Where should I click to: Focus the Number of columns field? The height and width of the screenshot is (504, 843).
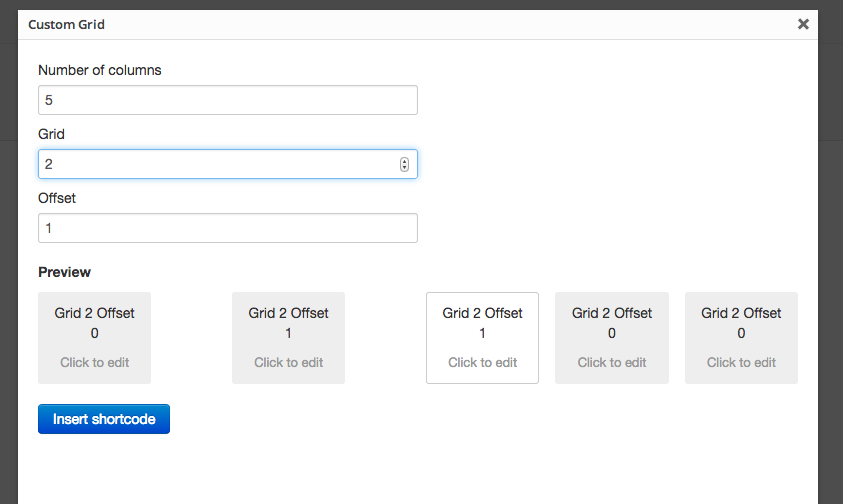tap(228, 100)
